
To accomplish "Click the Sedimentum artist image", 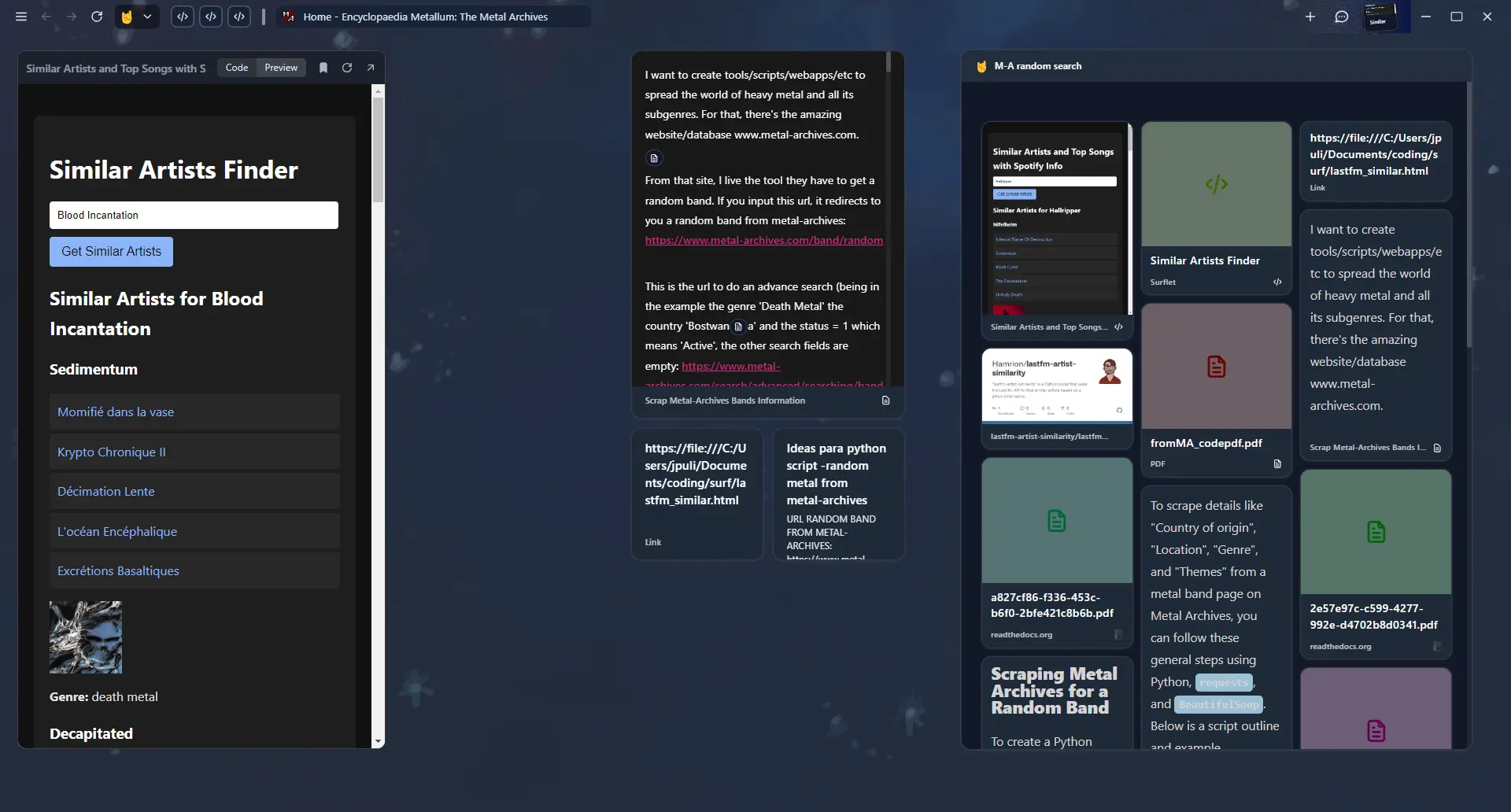I will (86, 637).
